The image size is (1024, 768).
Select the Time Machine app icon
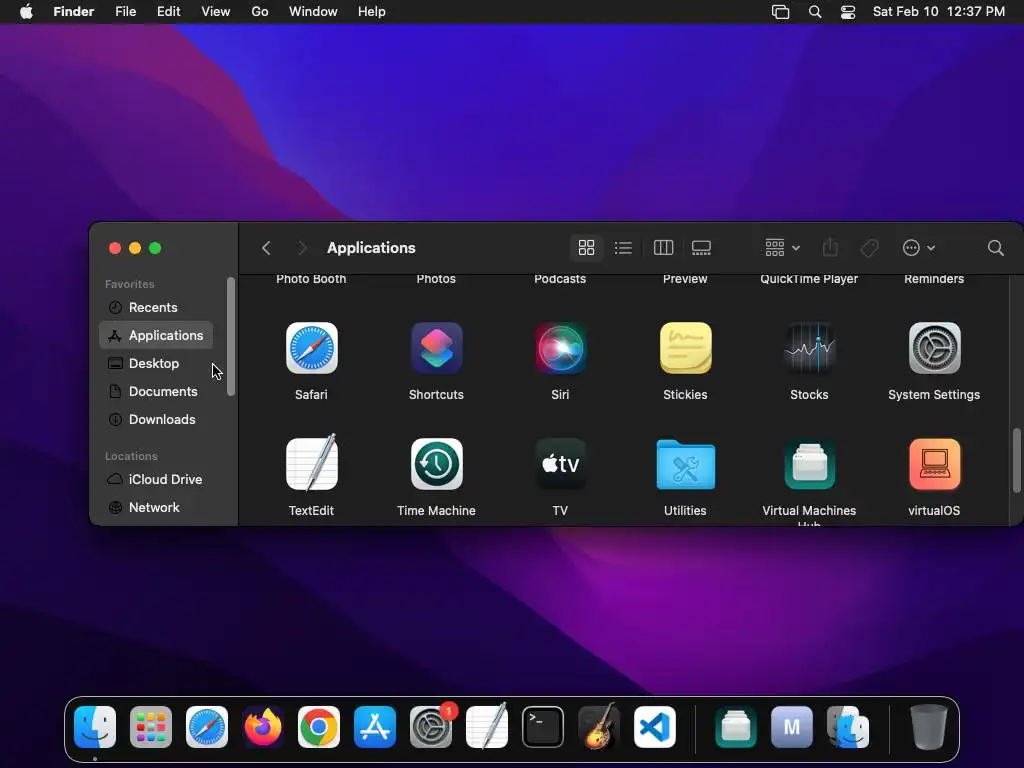coord(436,464)
